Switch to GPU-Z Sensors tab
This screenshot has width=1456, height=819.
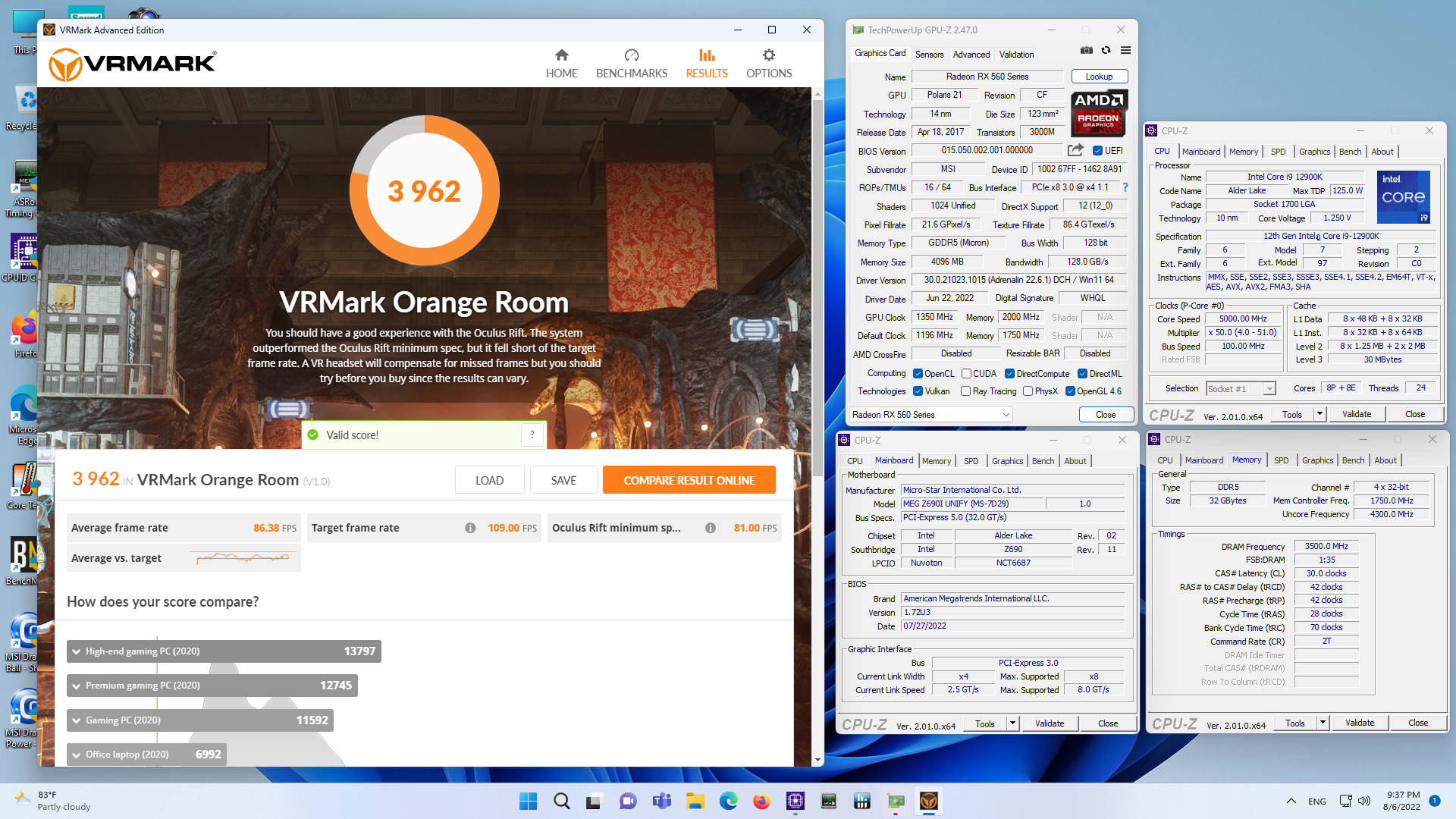[x=929, y=55]
